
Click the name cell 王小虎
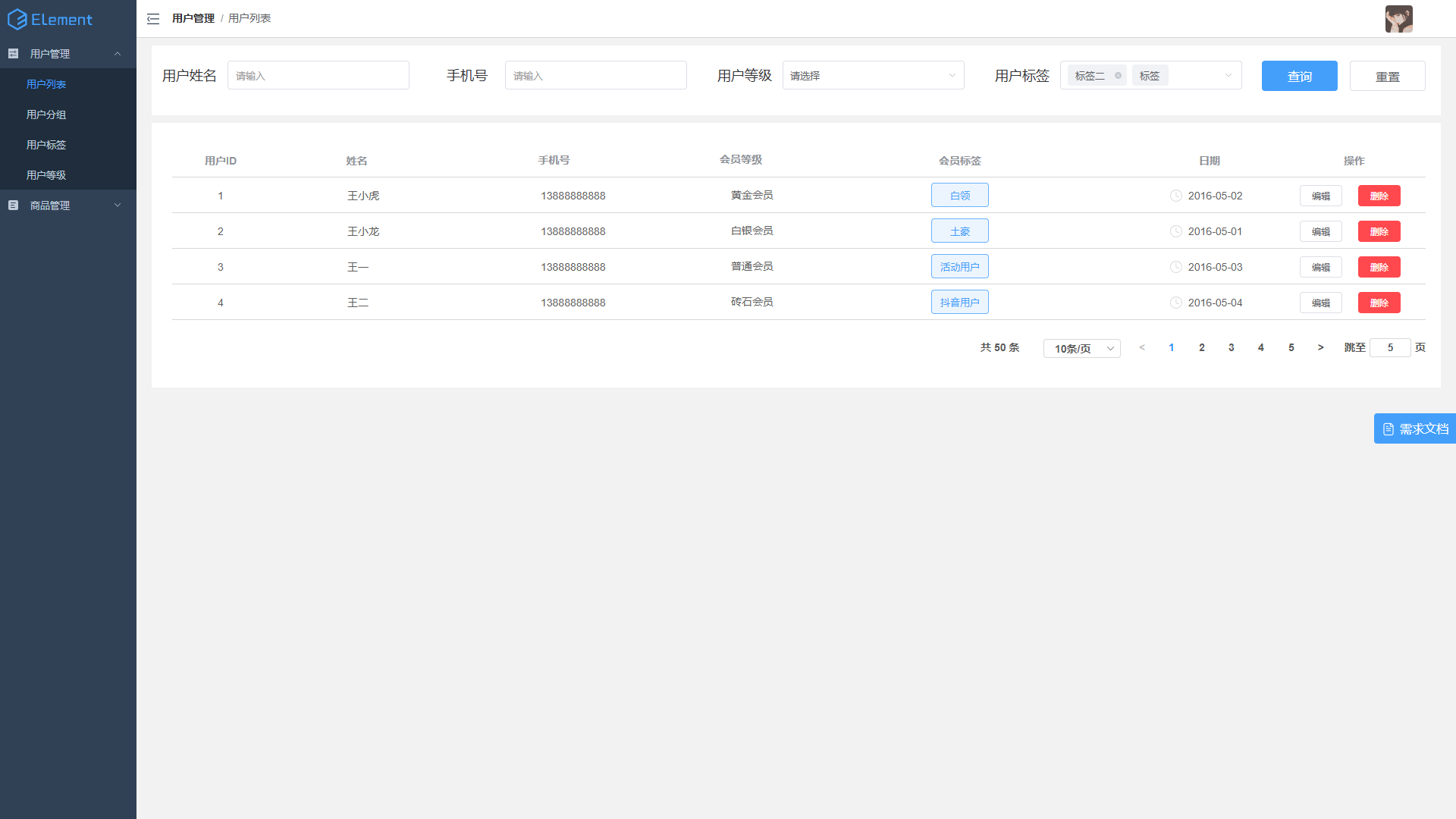(x=363, y=196)
